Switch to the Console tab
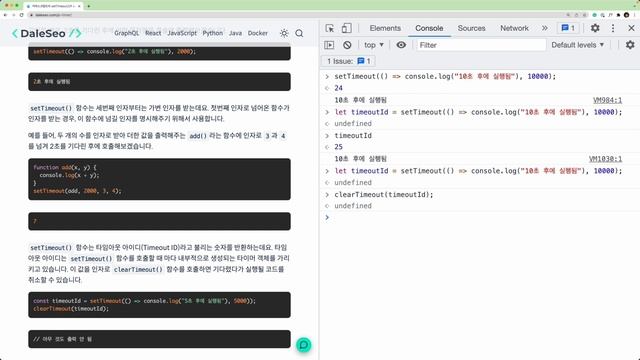Image resolution: width=640 pixels, height=360 pixels. click(429, 28)
